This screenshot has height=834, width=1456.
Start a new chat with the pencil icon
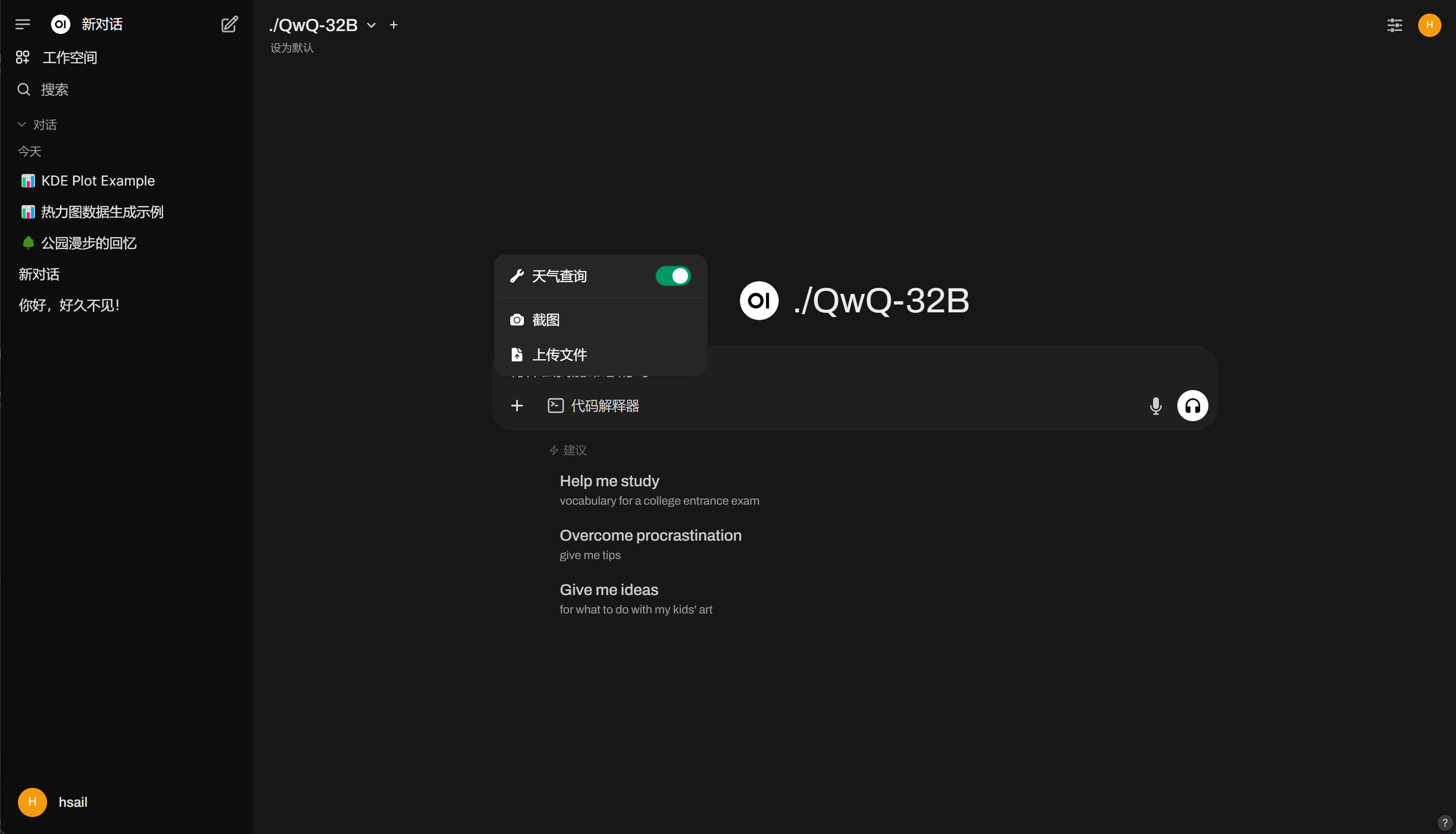[x=229, y=24]
